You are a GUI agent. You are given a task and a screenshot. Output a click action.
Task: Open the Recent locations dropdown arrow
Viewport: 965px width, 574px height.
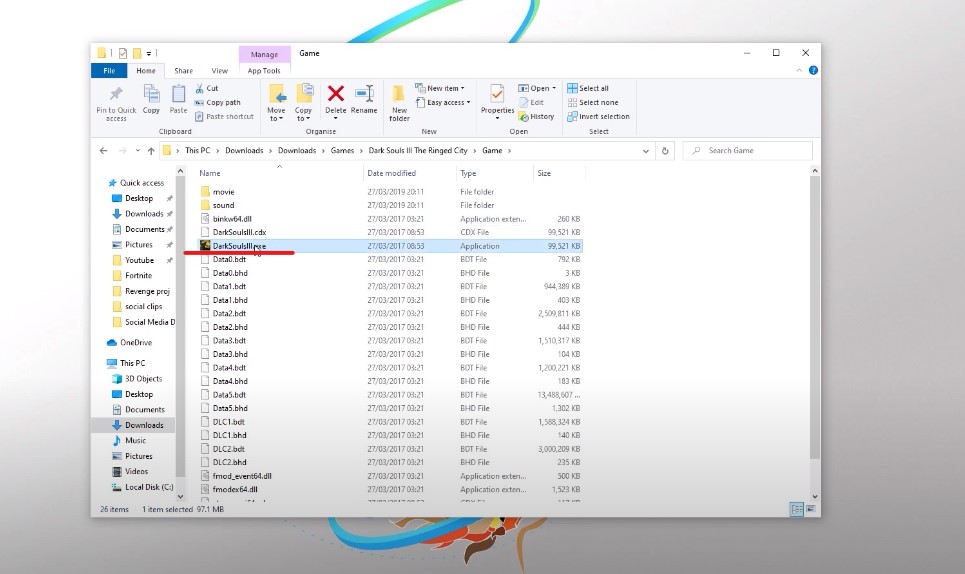pyautogui.click(x=138, y=151)
